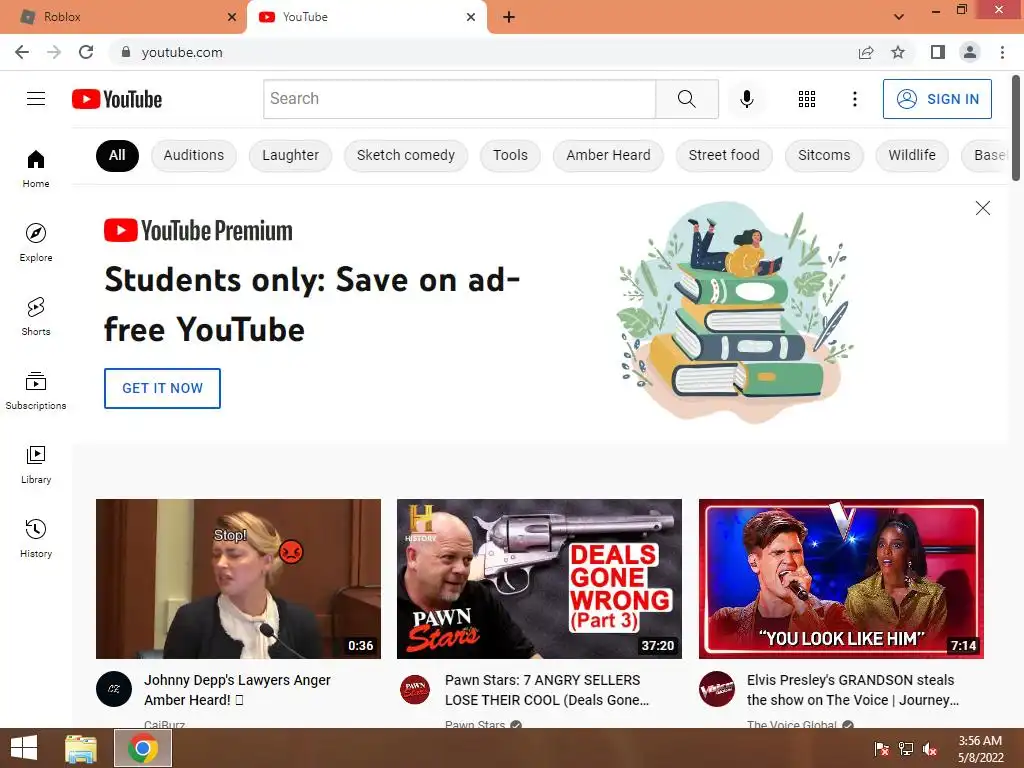This screenshot has width=1024, height=768.
Task: Open the Action Center flag icon
Action: pos(881,749)
